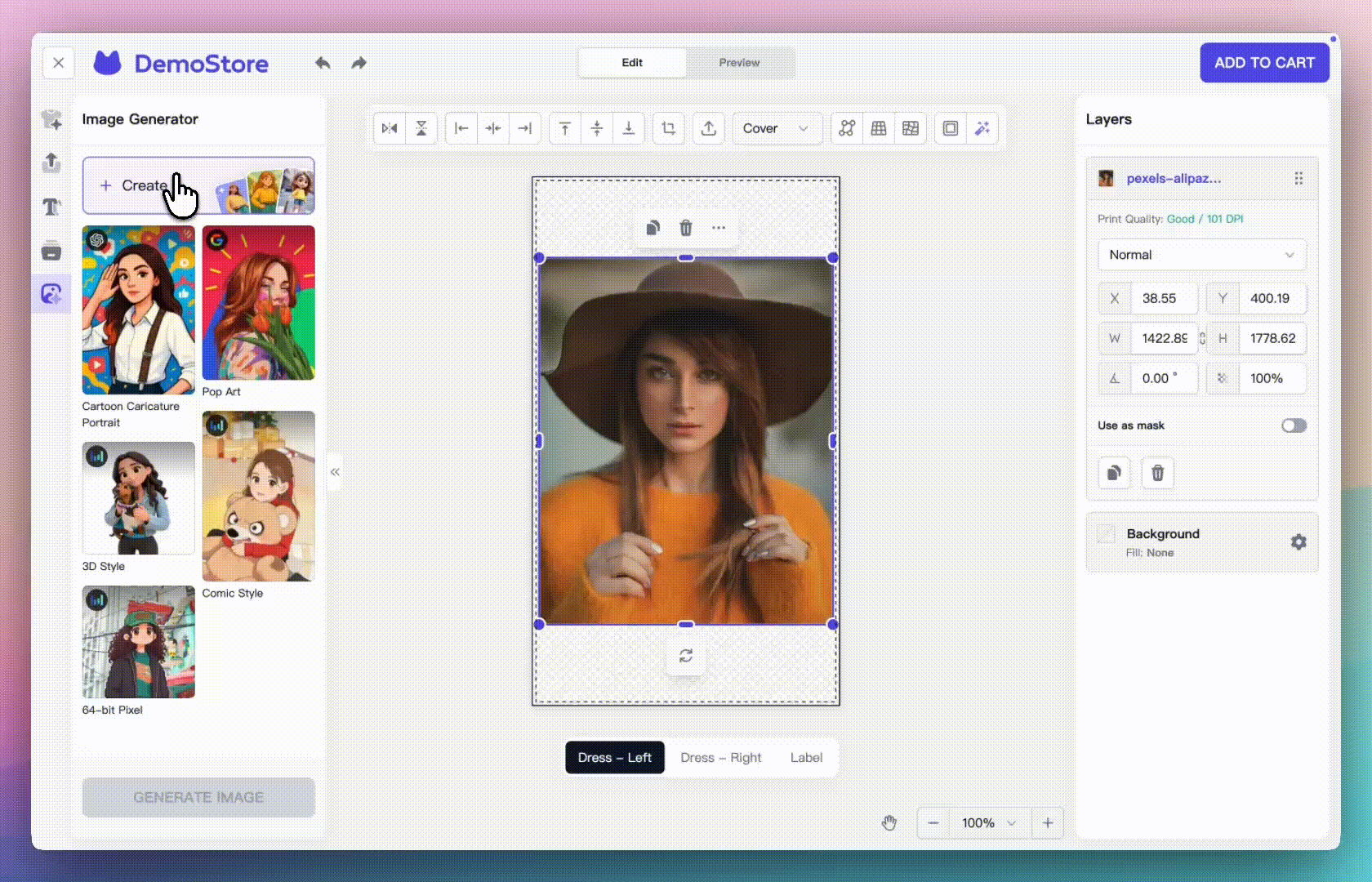The width and height of the screenshot is (1372, 882).
Task: Click the undo arrow icon
Action: point(323,63)
